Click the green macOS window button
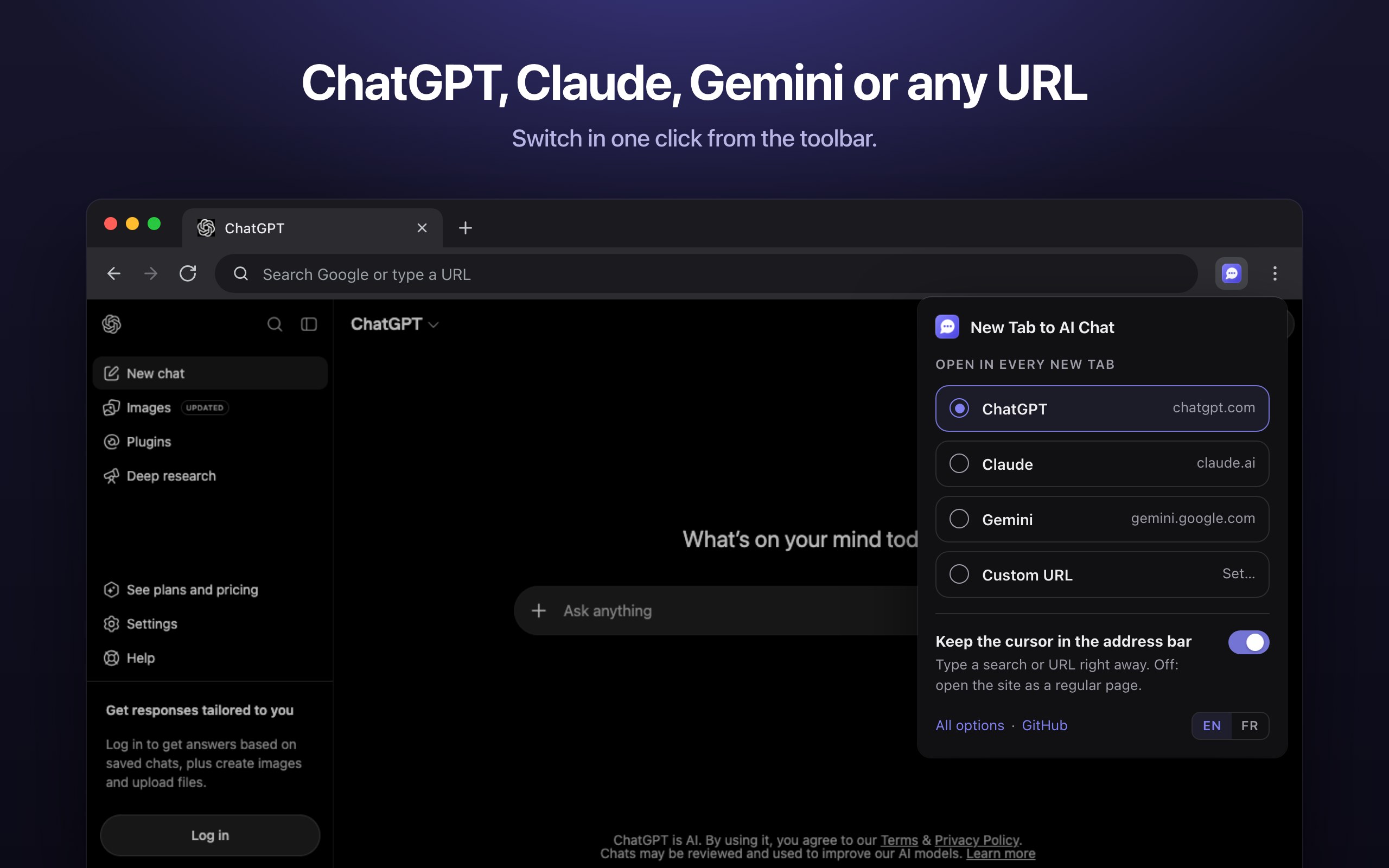 click(x=154, y=224)
